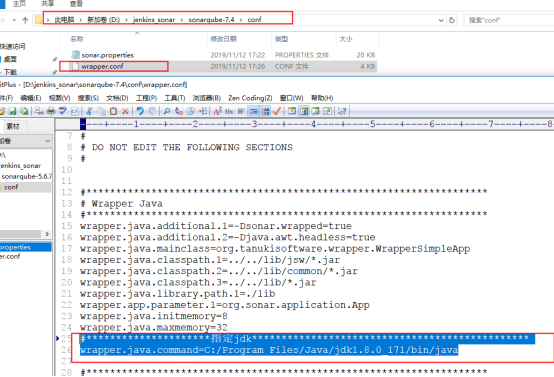The width and height of the screenshot is (554, 377).
Task: Click sidebar horizontal scrollbar right arrow
Action: pos(47,234)
